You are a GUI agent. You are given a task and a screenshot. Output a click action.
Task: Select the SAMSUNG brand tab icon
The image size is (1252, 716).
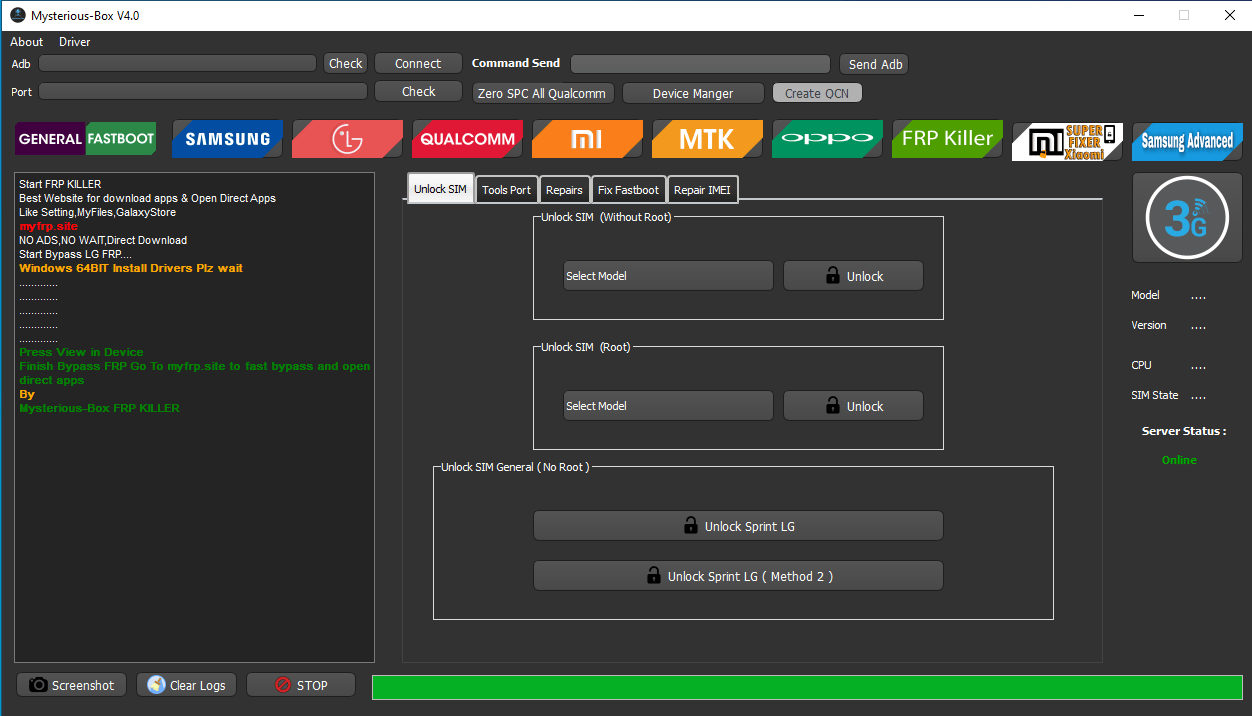coord(227,139)
